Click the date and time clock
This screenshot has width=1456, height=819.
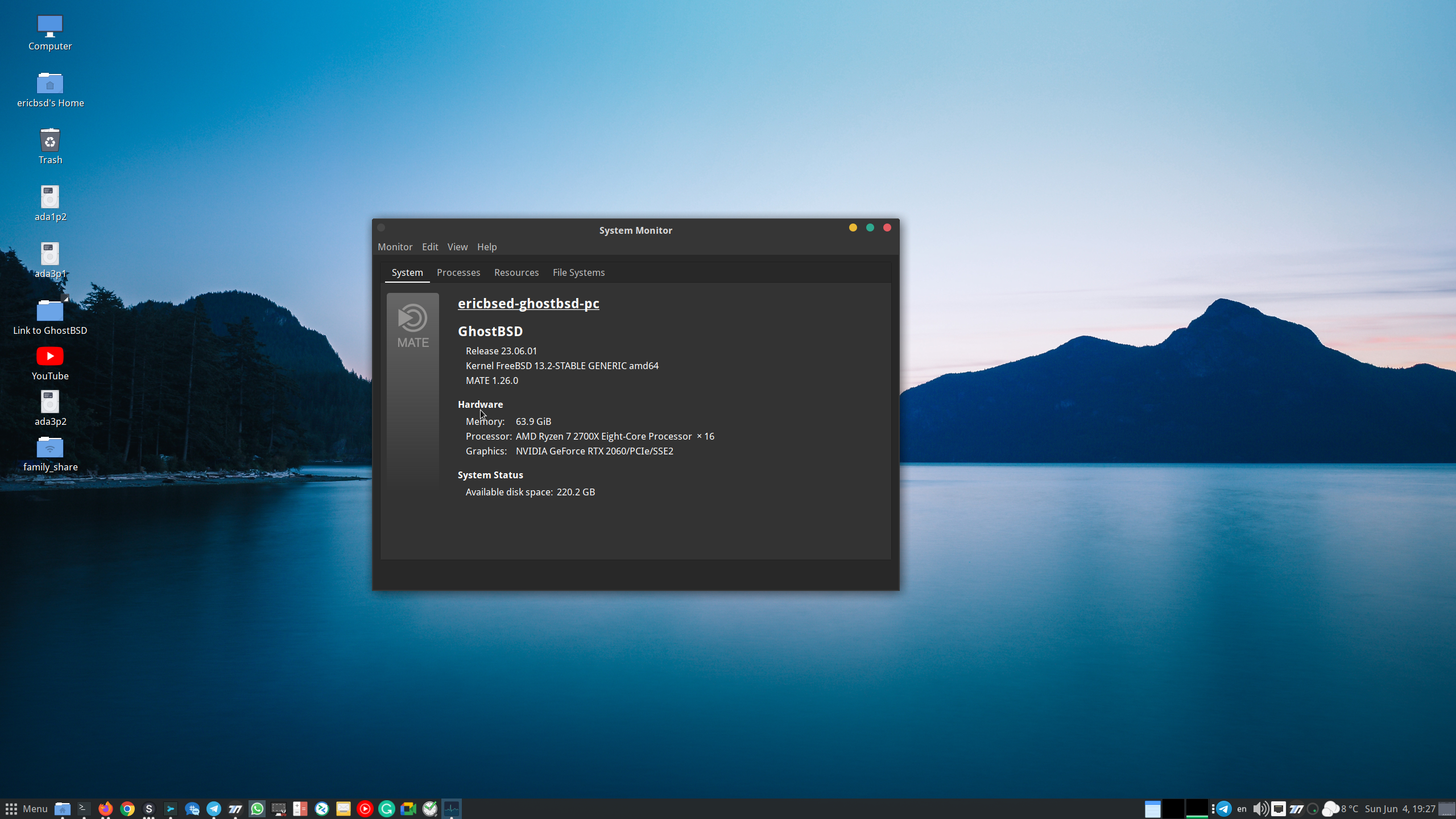point(1400,809)
